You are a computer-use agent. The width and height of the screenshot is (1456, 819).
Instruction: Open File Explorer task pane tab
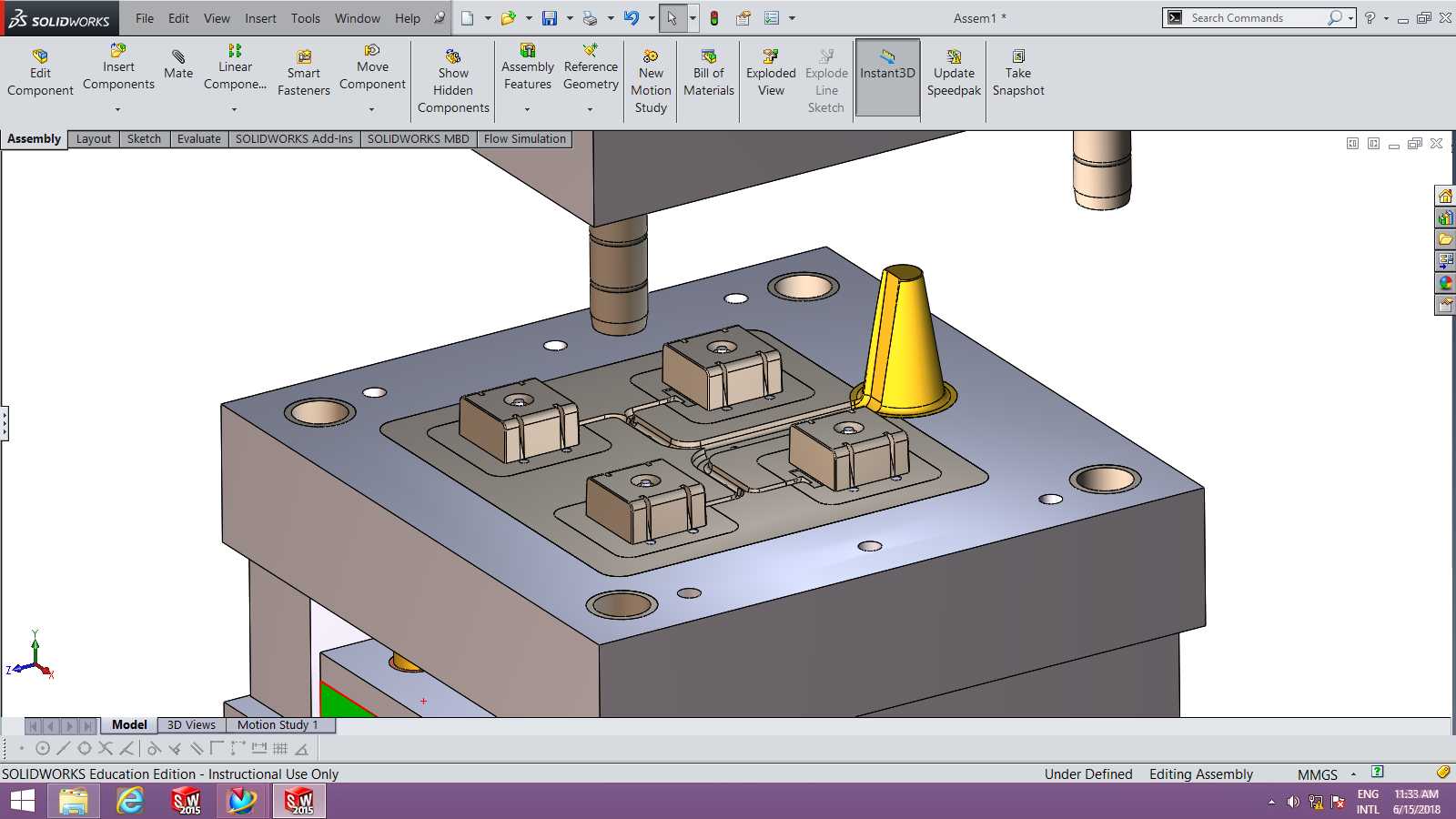pos(1445,239)
